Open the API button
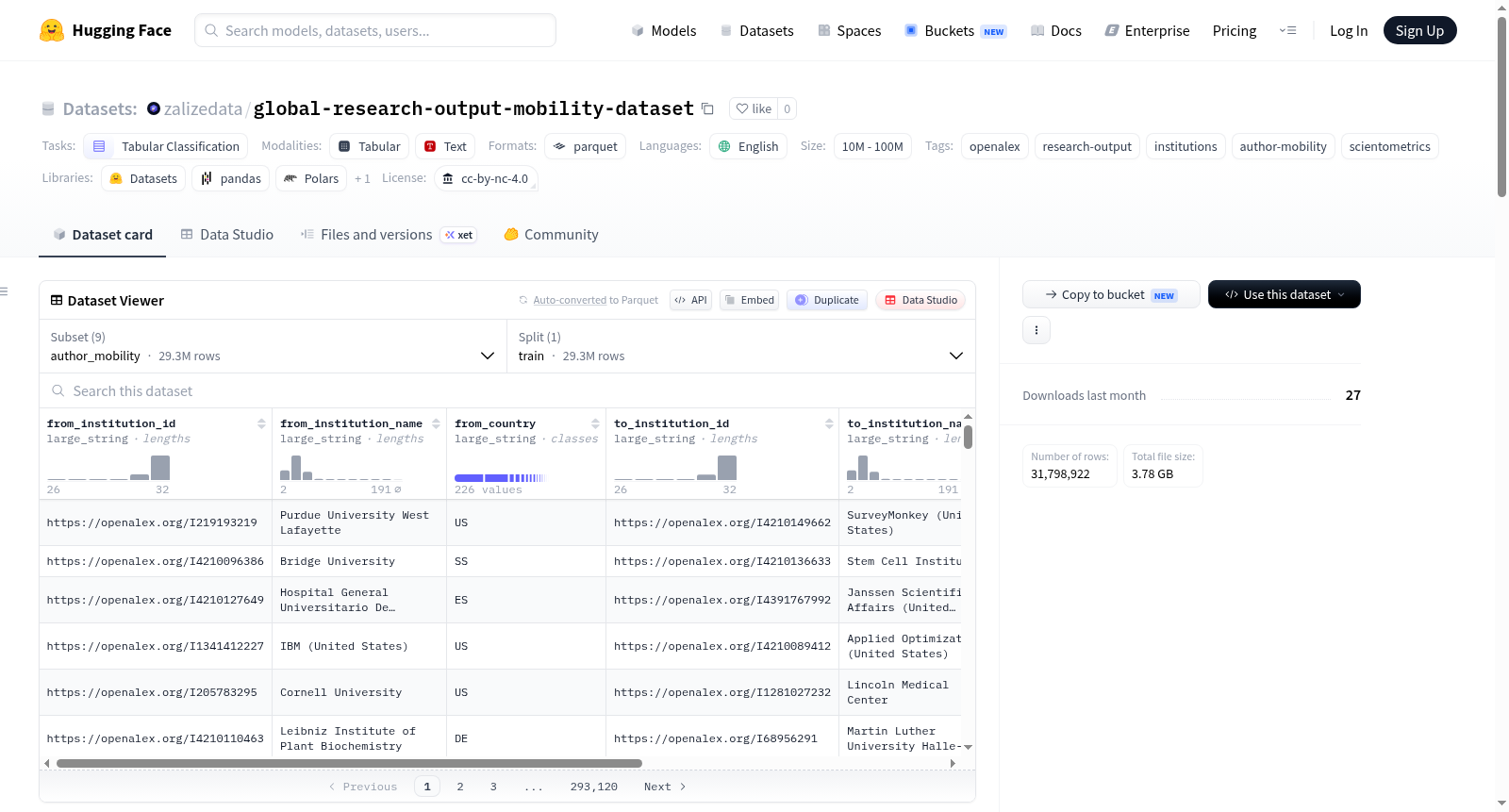The width and height of the screenshot is (1509, 812). click(690, 300)
